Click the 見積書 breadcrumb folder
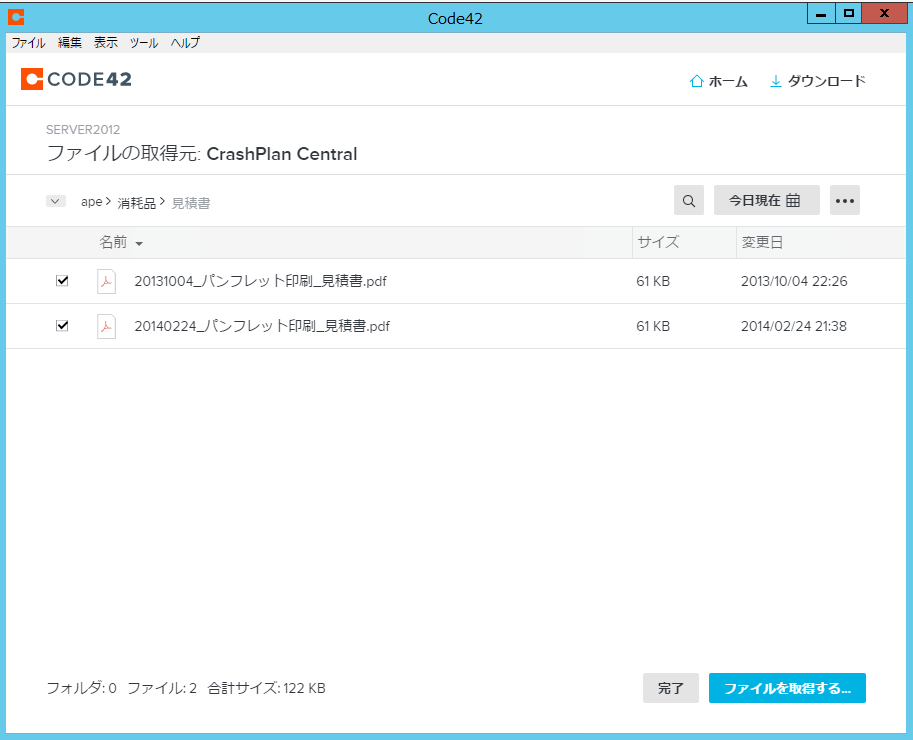The width and height of the screenshot is (913, 740). tap(191, 203)
